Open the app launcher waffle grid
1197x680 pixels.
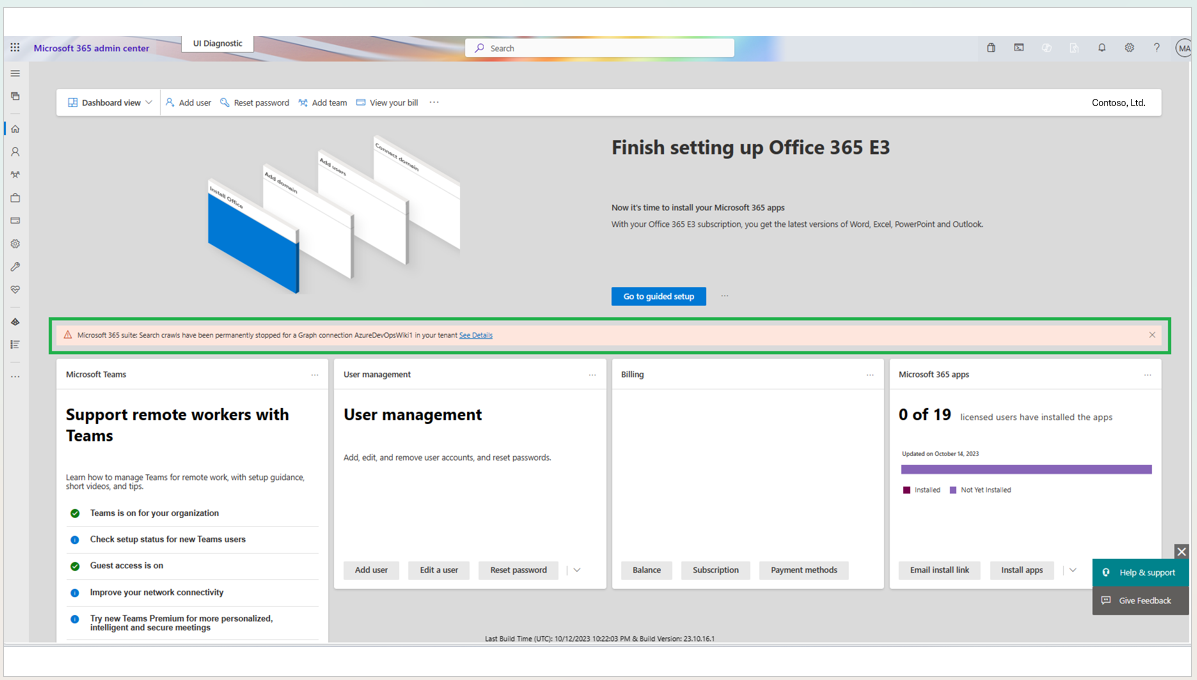[x=15, y=47]
